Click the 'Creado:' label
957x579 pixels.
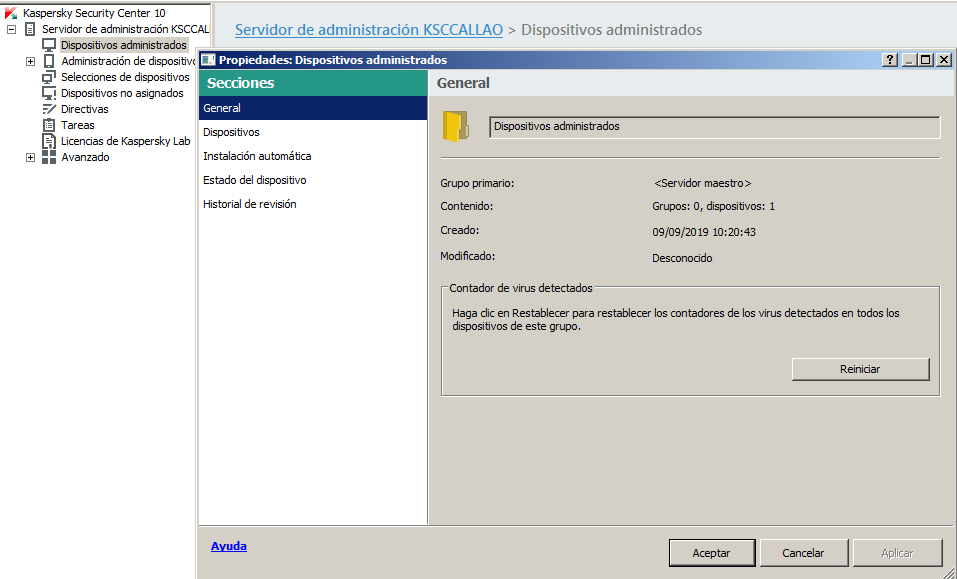[x=460, y=231]
